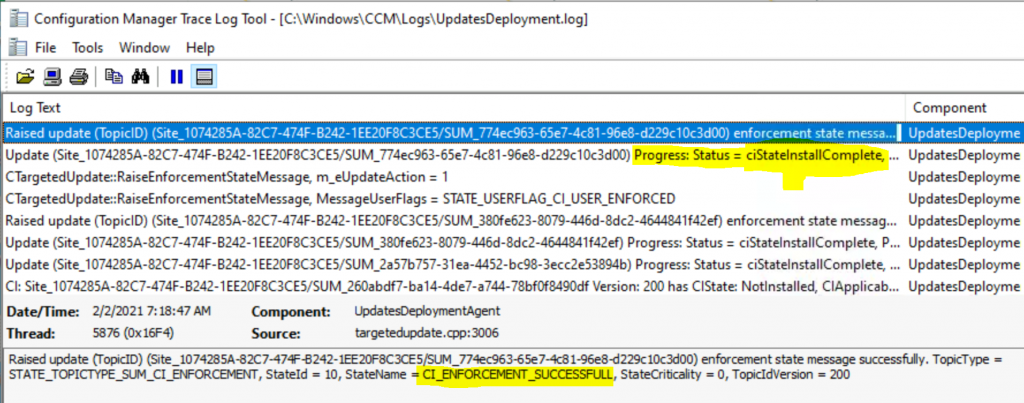Open the File menu
Image resolution: width=1024 pixels, height=403 pixels.
(x=46, y=48)
